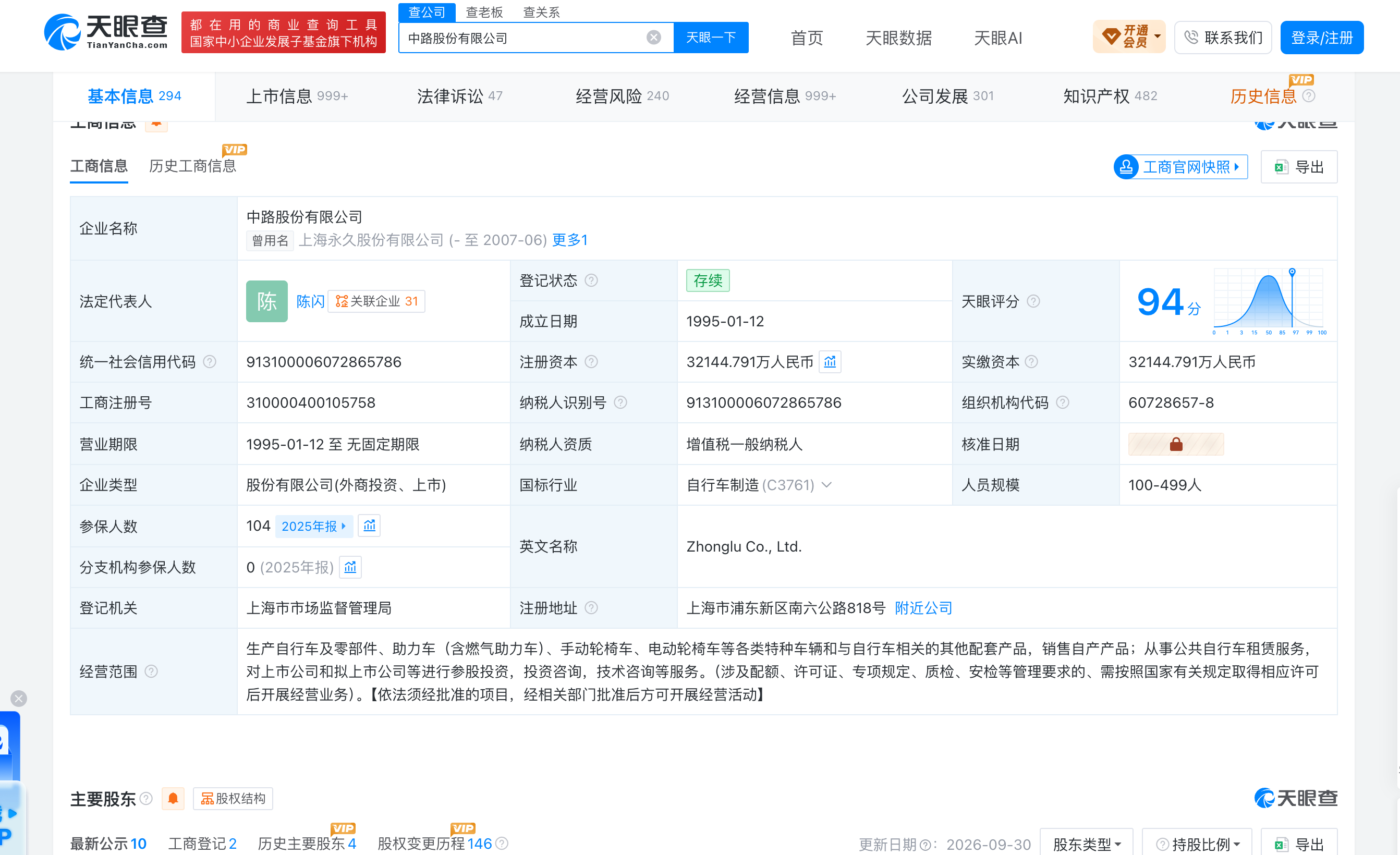Screen dimensions: 1400x855
Task: Click help icon beside 登记状态
Action: (x=591, y=280)
